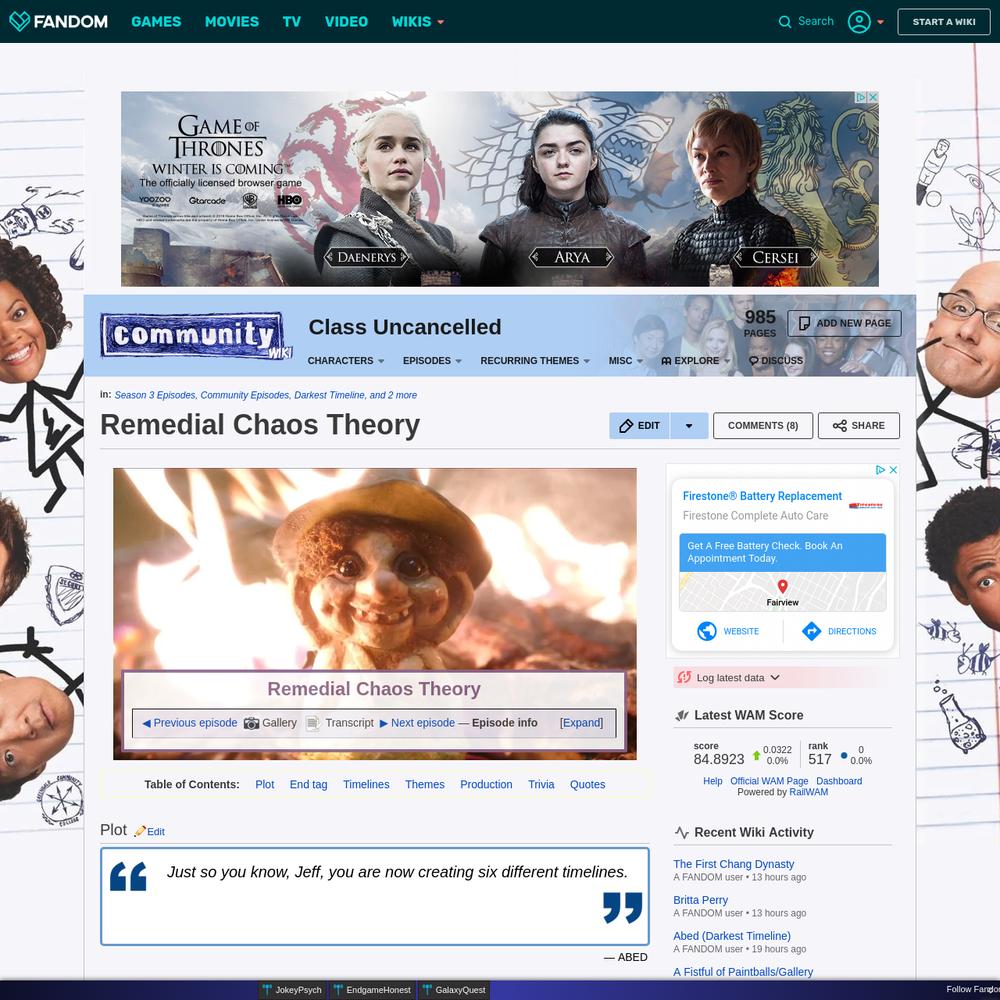Click the Discuss speech bubble icon
Image resolution: width=1000 pixels, height=1000 pixels.
point(753,361)
